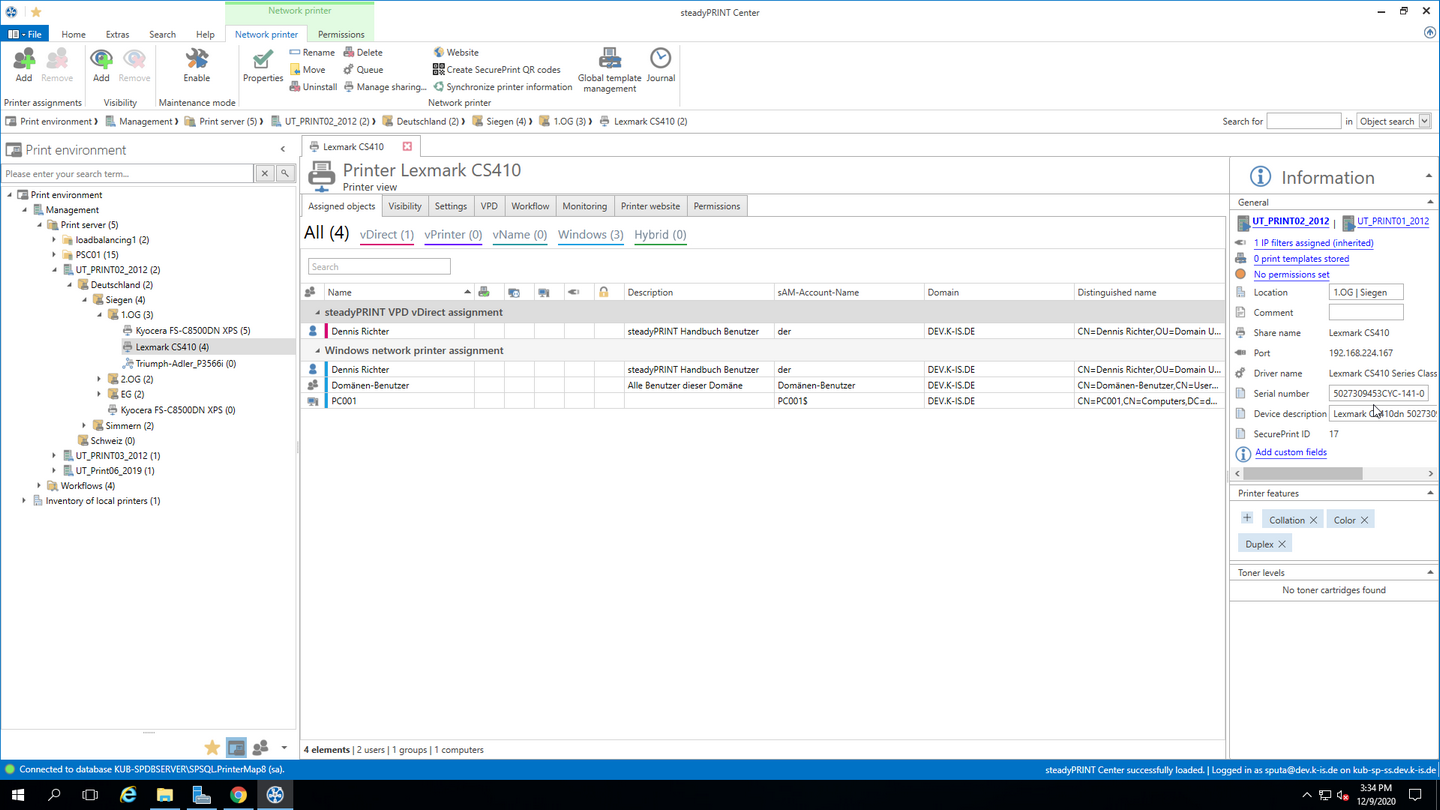The width and height of the screenshot is (1440, 810).
Task: Switch to the Monitoring tab
Action: click(584, 206)
